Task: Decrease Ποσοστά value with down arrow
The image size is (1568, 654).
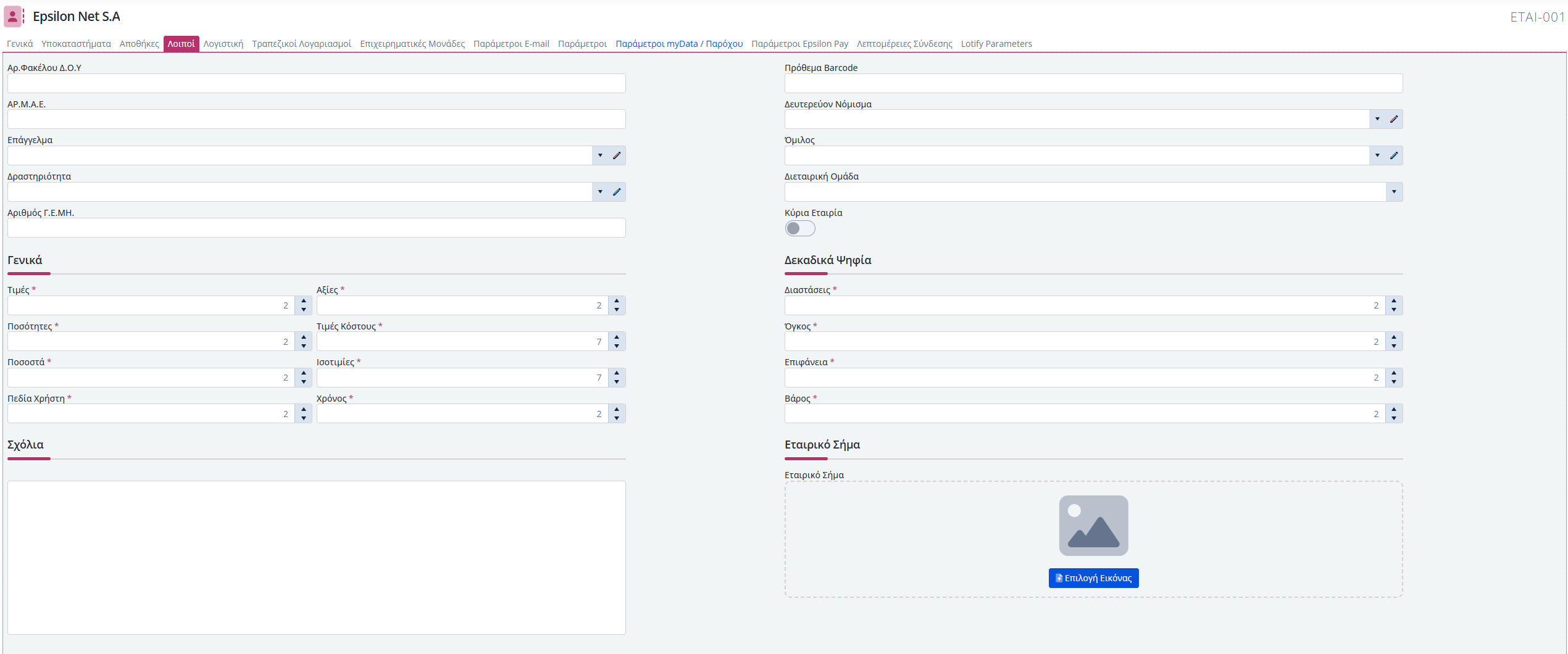Action: click(x=304, y=382)
